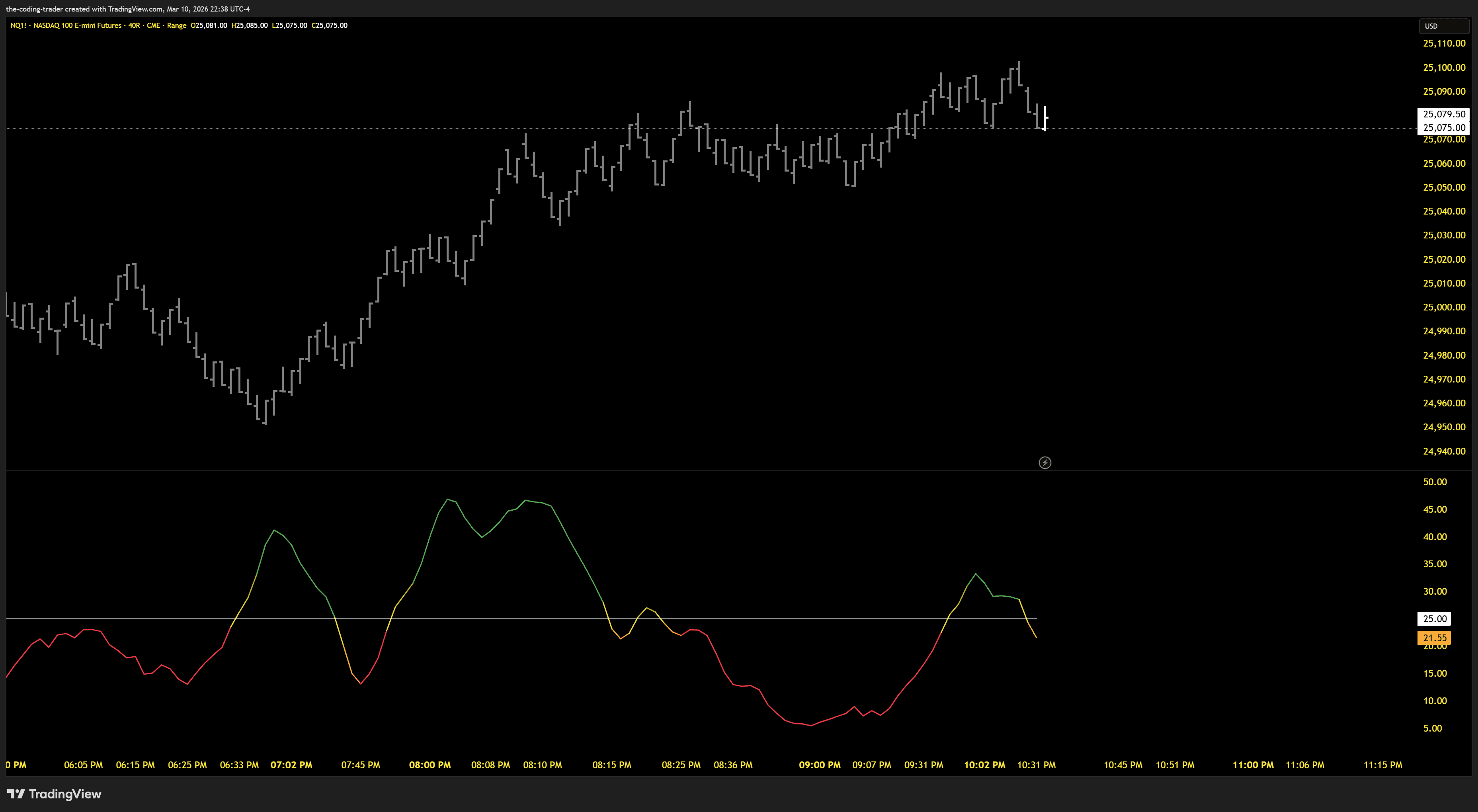Image resolution: width=1478 pixels, height=812 pixels.
Task: Select the 25,079.50 price label
Action: click(1444, 113)
